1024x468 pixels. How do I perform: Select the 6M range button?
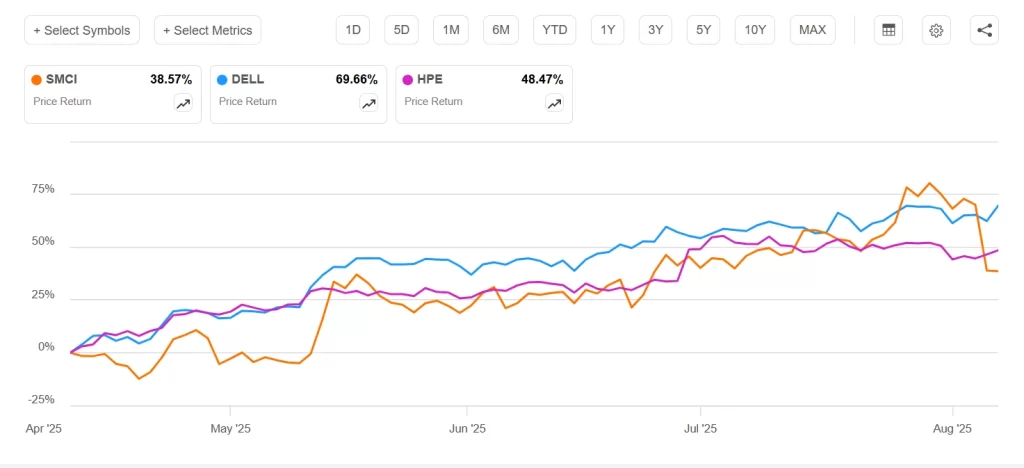click(501, 30)
